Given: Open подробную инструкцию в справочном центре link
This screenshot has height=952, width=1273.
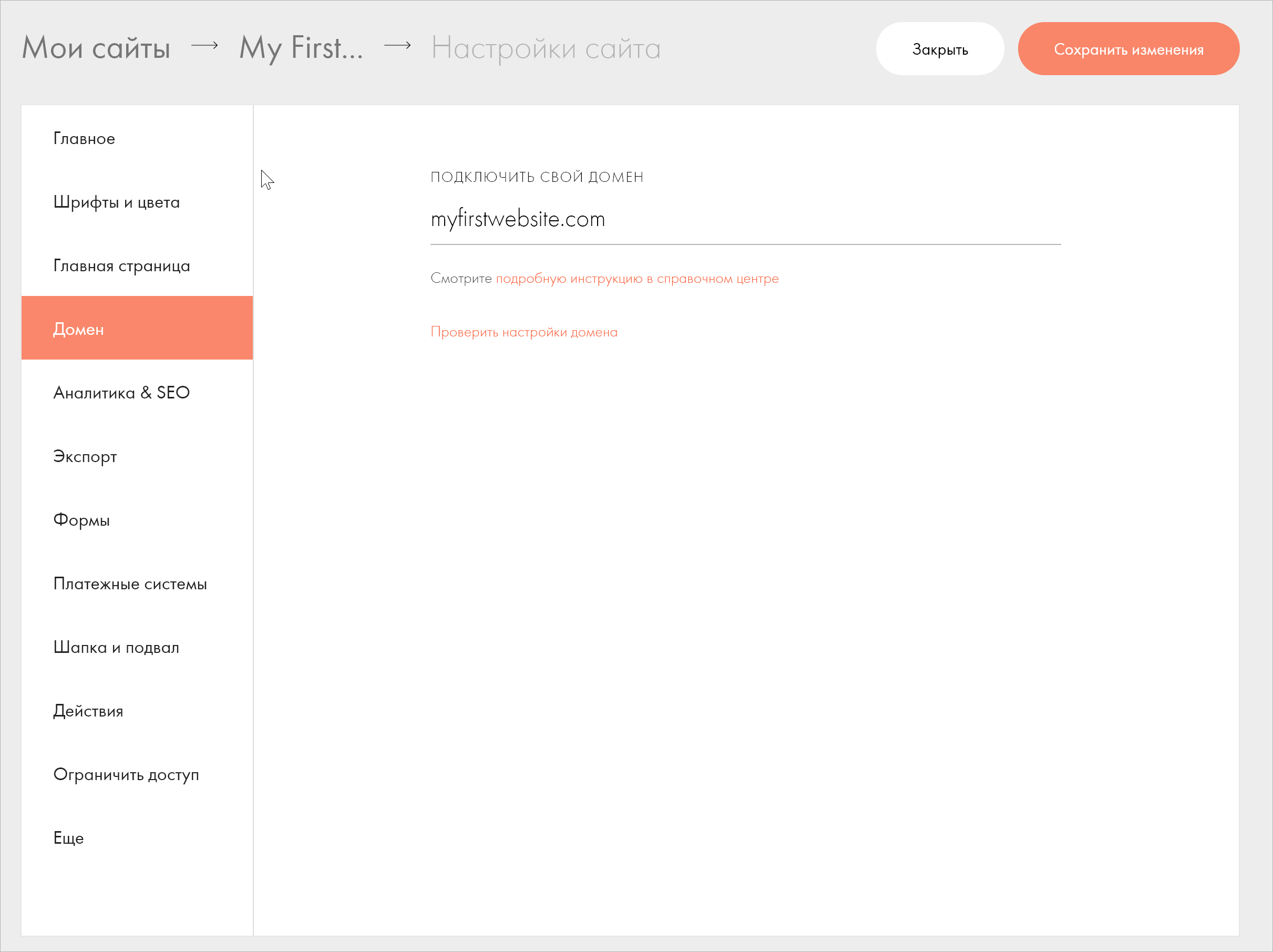Looking at the screenshot, I should pos(637,279).
